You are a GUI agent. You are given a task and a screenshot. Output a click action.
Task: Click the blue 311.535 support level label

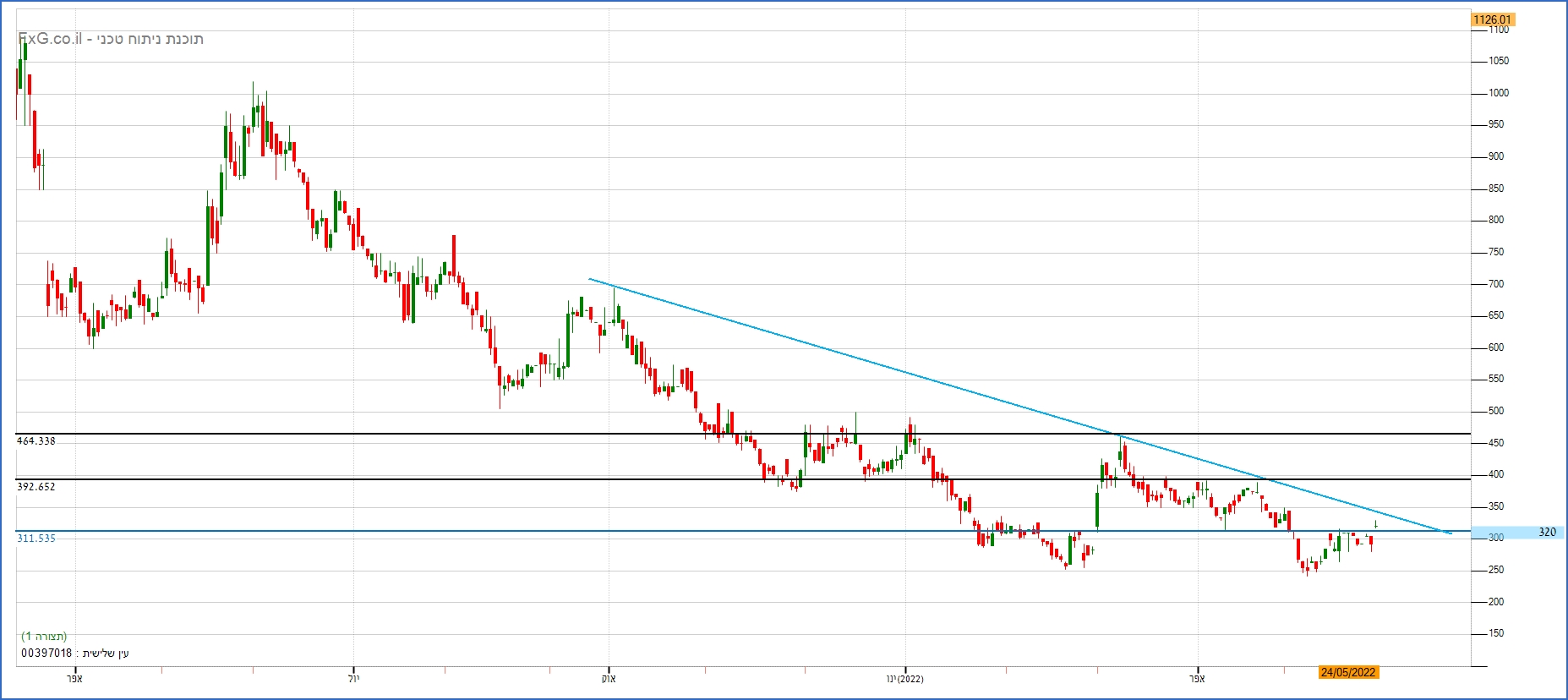point(36,539)
